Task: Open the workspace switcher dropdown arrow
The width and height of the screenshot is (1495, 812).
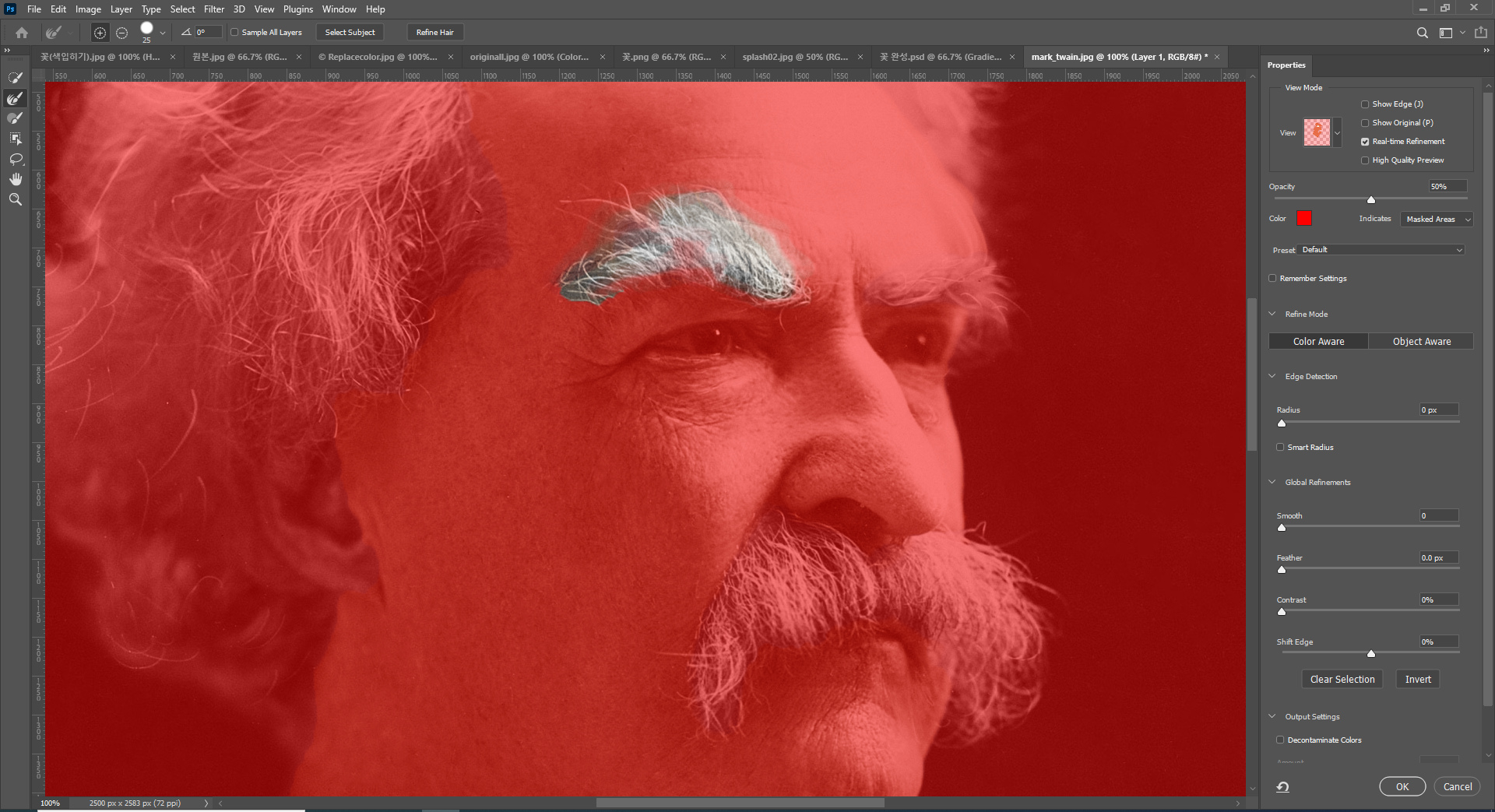Action: [1462, 33]
